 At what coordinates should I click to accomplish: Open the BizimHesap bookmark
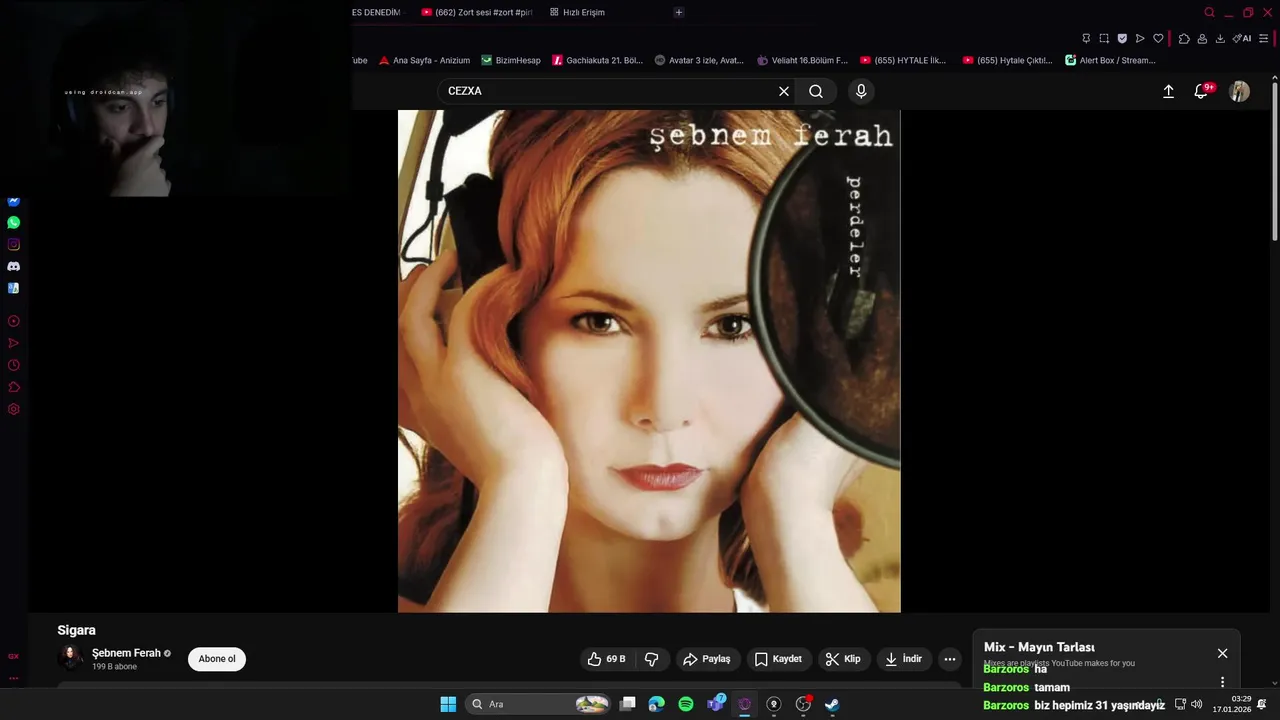click(511, 60)
